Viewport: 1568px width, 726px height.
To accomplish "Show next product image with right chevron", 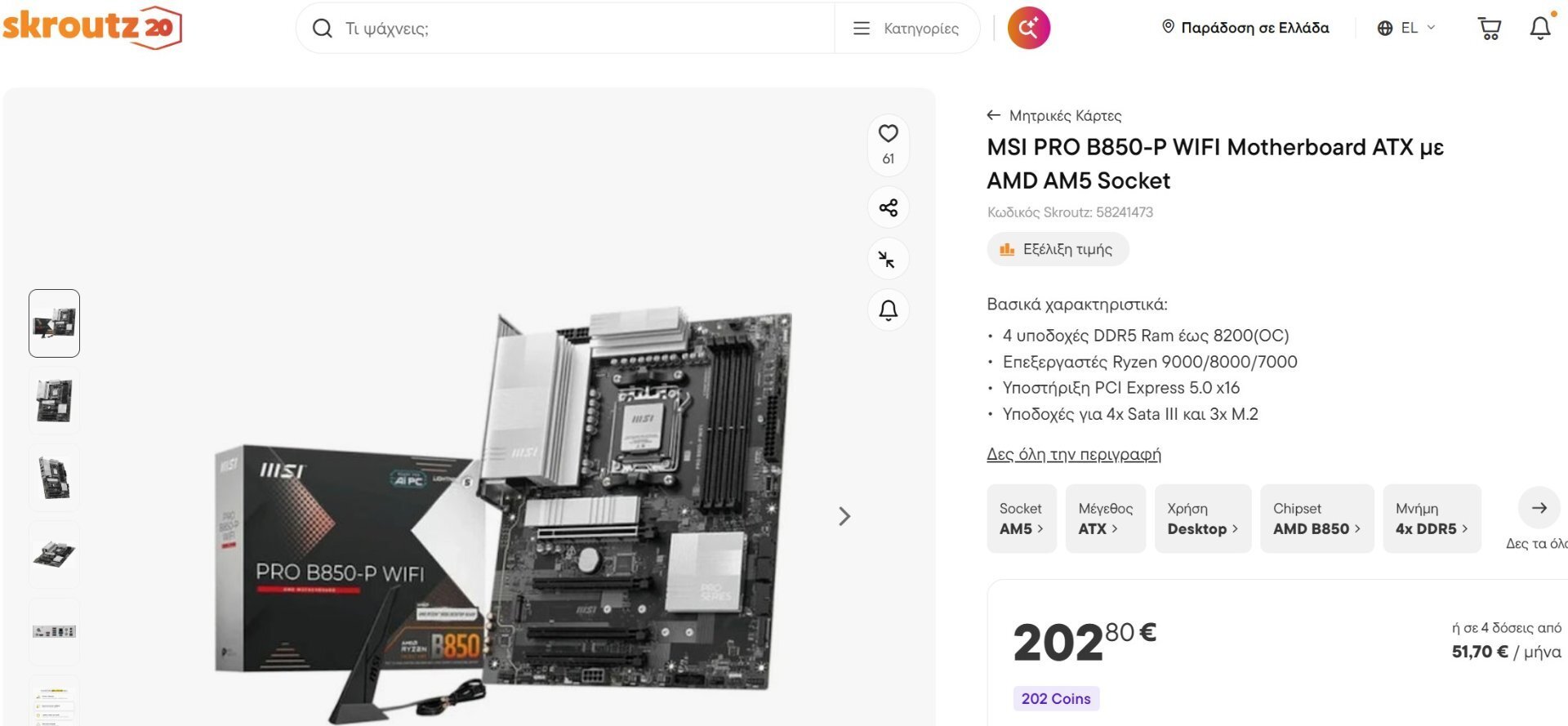I will click(844, 516).
